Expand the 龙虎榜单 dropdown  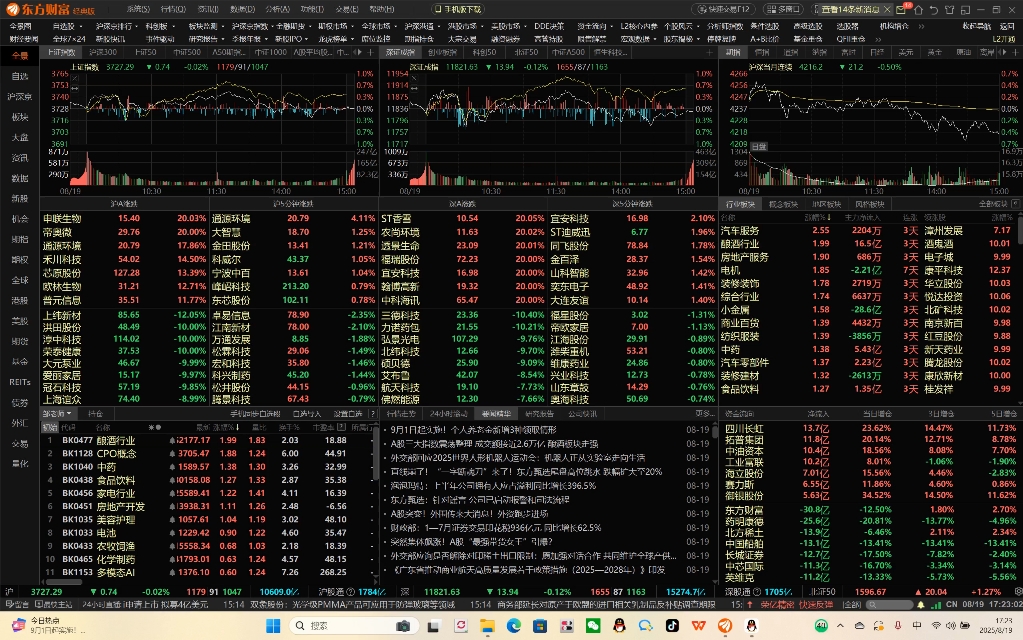tap(352, 39)
